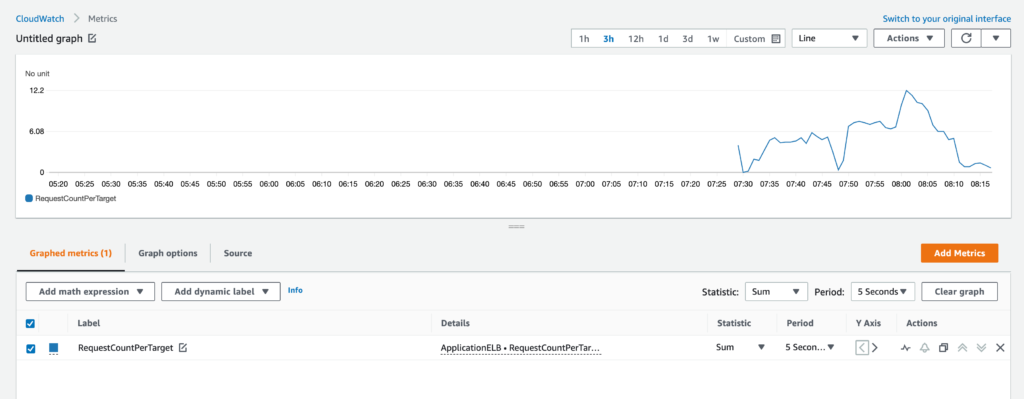Refresh the graph with the reload icon

coord(967,38)
